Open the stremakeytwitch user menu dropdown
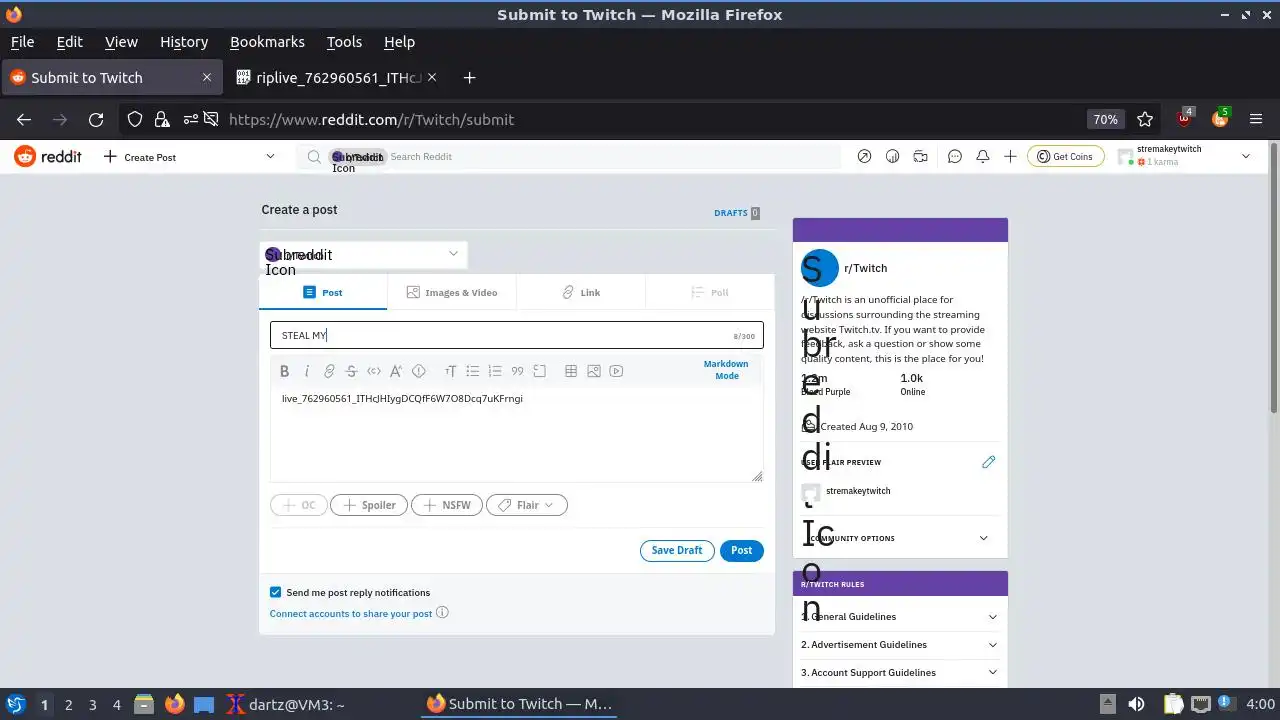 (x=1184, y=156)
